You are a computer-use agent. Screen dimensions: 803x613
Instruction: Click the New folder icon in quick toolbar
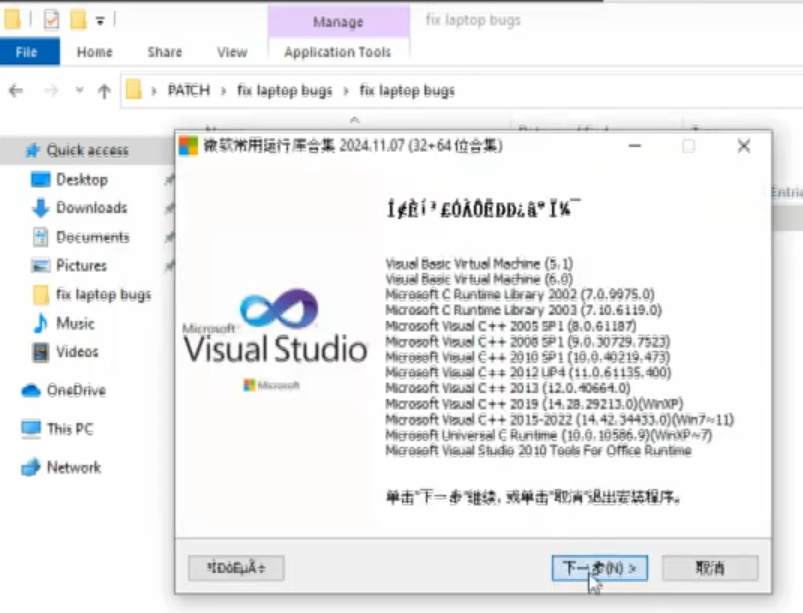point(78,20)
